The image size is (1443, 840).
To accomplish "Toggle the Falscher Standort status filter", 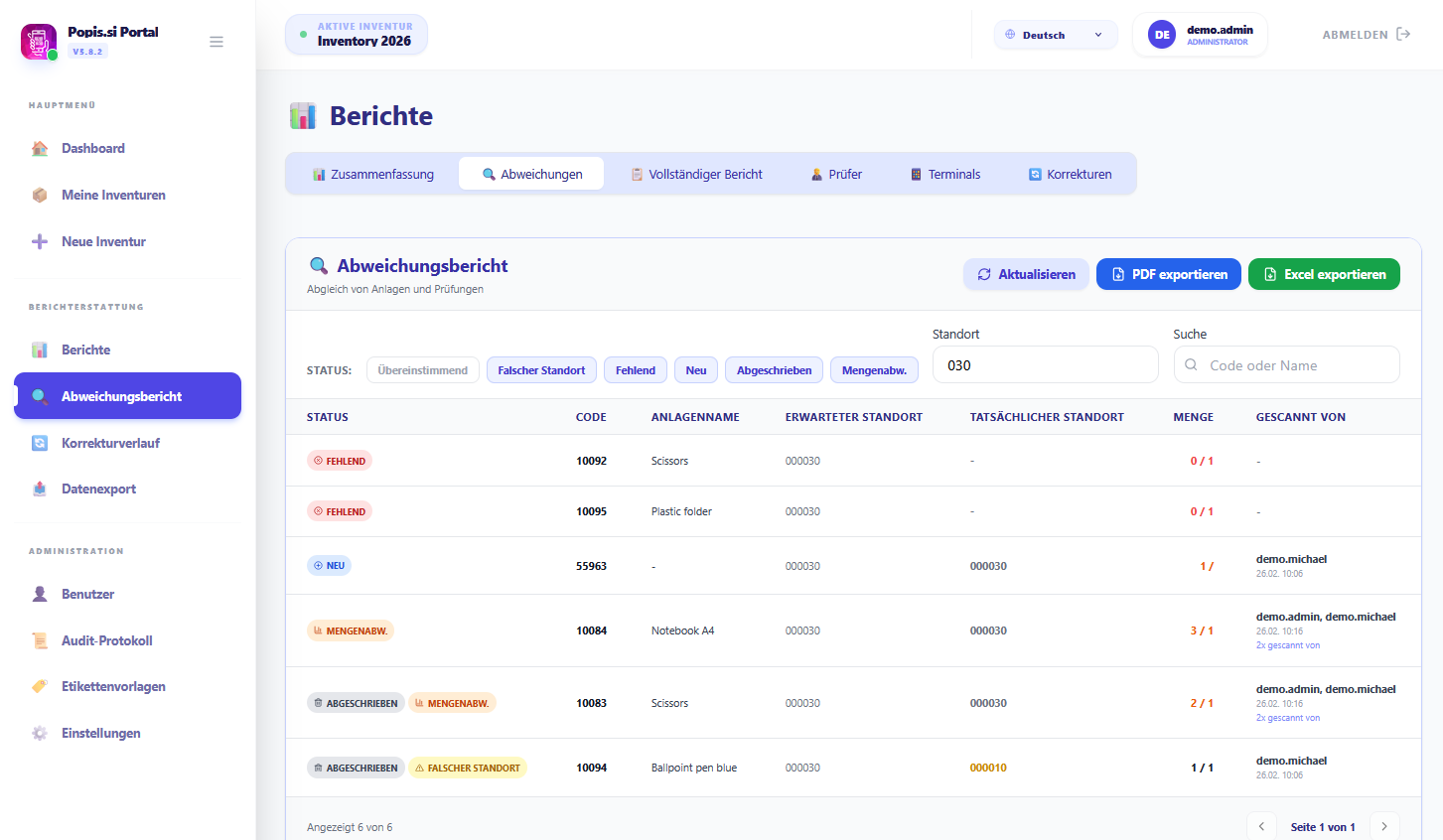I will coord(541,370).
